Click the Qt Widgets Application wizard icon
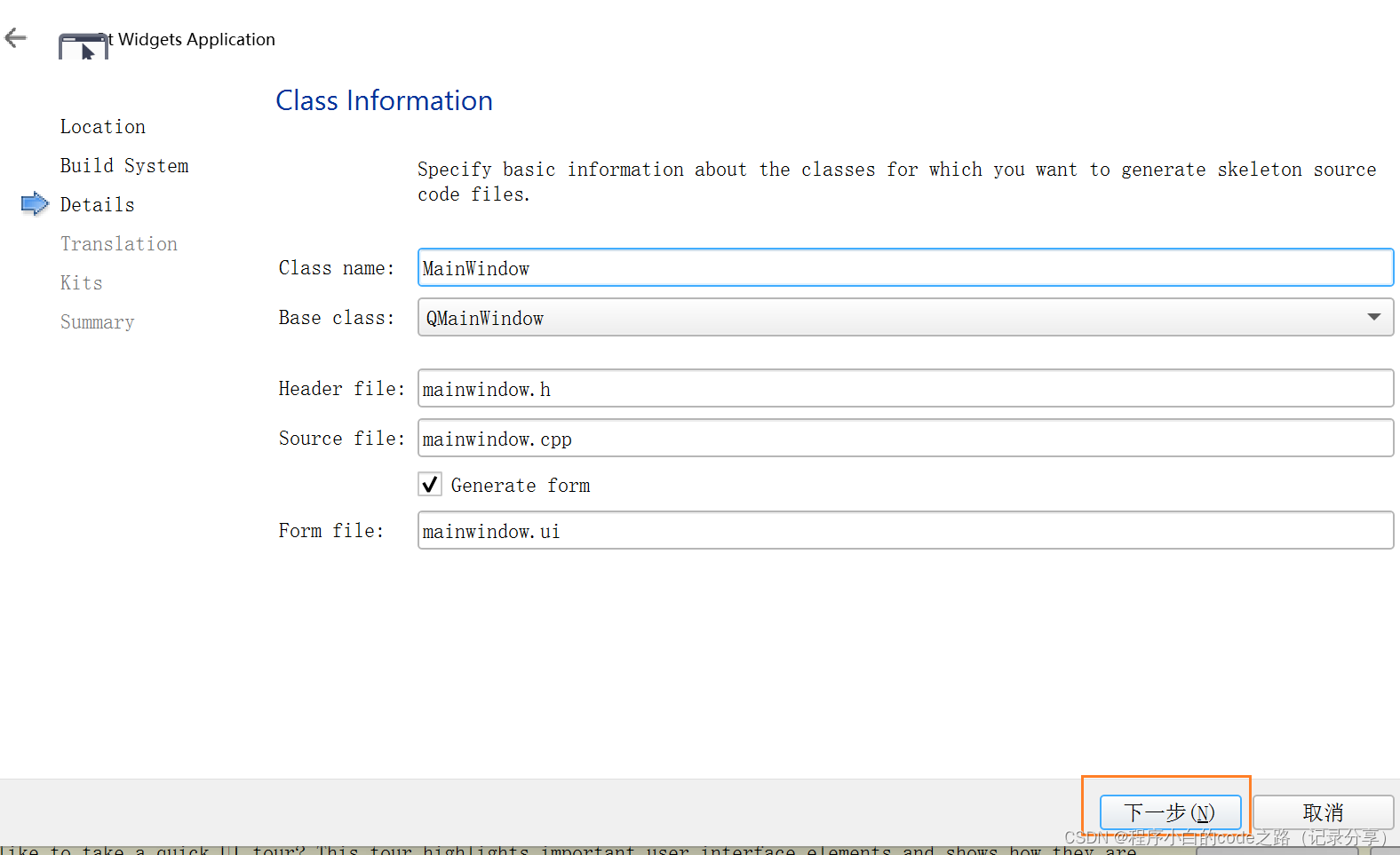1400x855 pixels. pos(84,46)
